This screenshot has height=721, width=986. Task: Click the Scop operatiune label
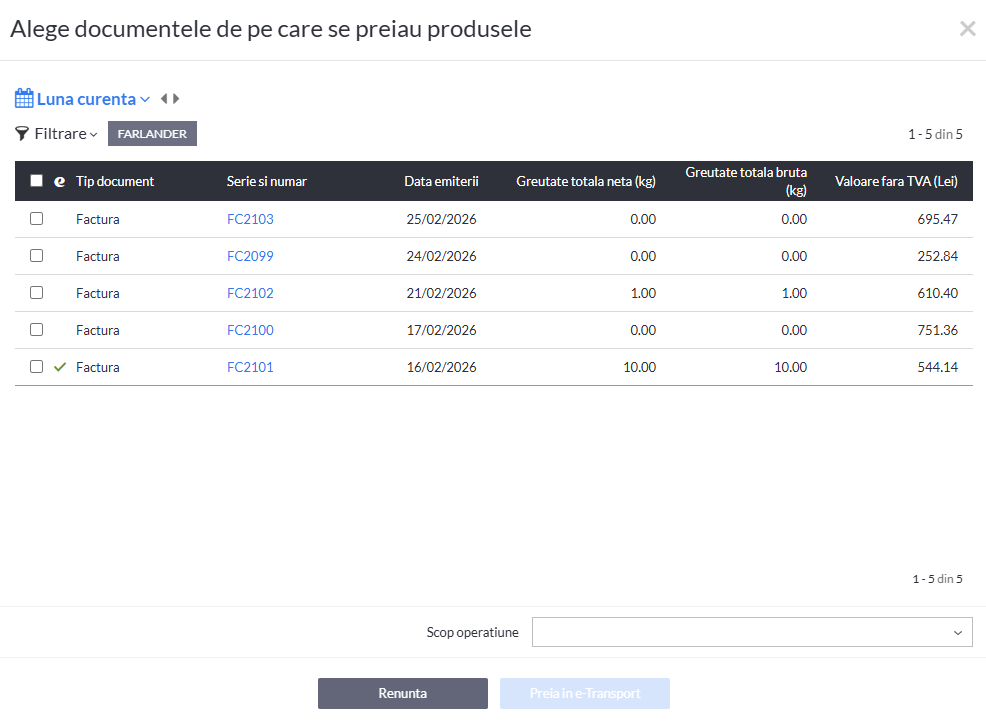click(x=472, y=632)
